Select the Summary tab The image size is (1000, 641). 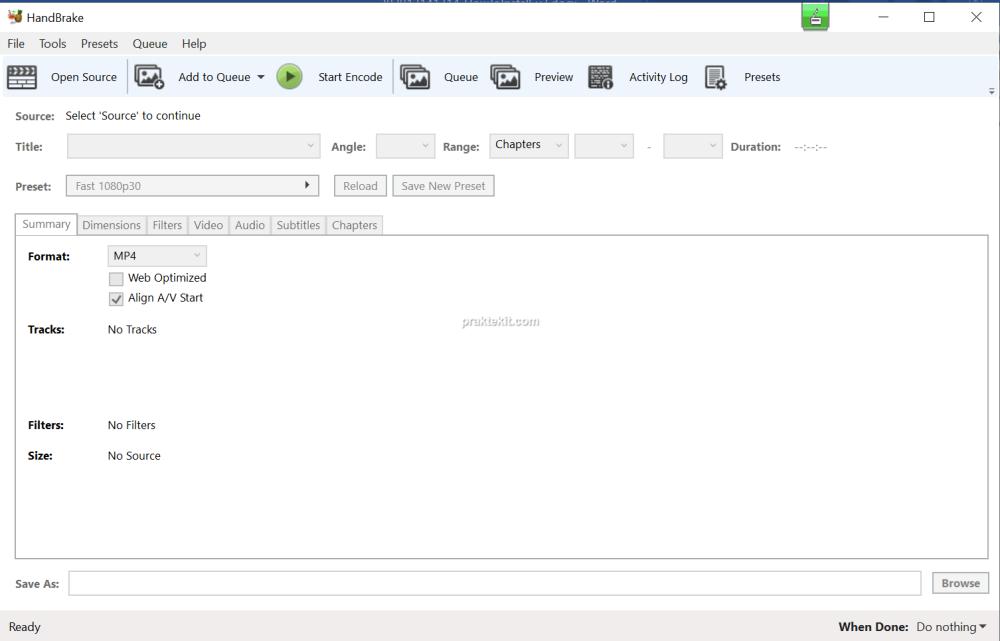46,224
